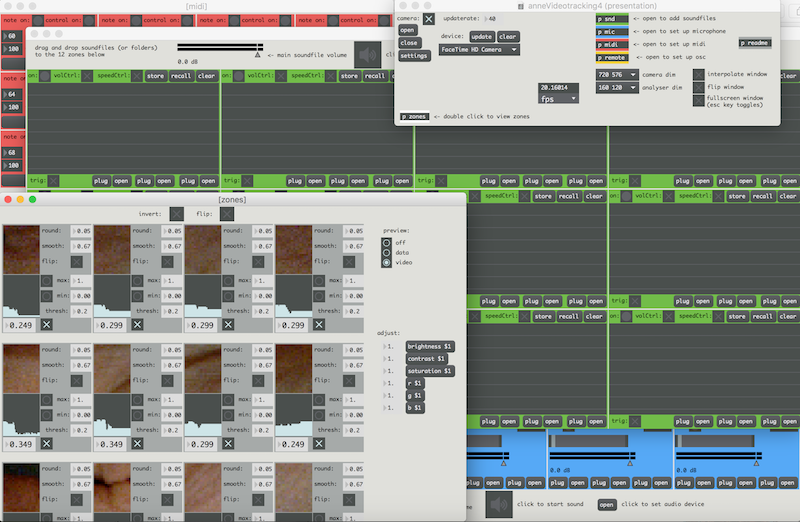Click the open message under the camera label
Screen dimensions: 800x522
[407, 30]
